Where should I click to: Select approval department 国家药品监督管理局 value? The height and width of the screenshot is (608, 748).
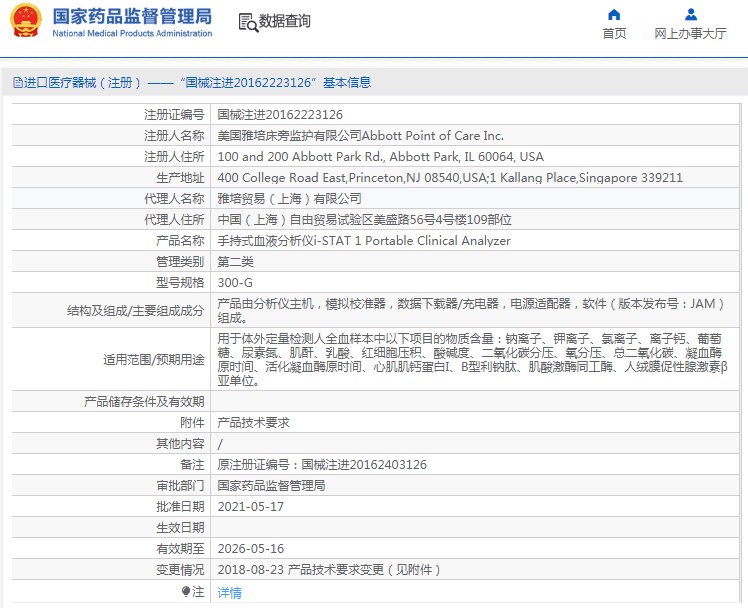(x=271, y=485)
